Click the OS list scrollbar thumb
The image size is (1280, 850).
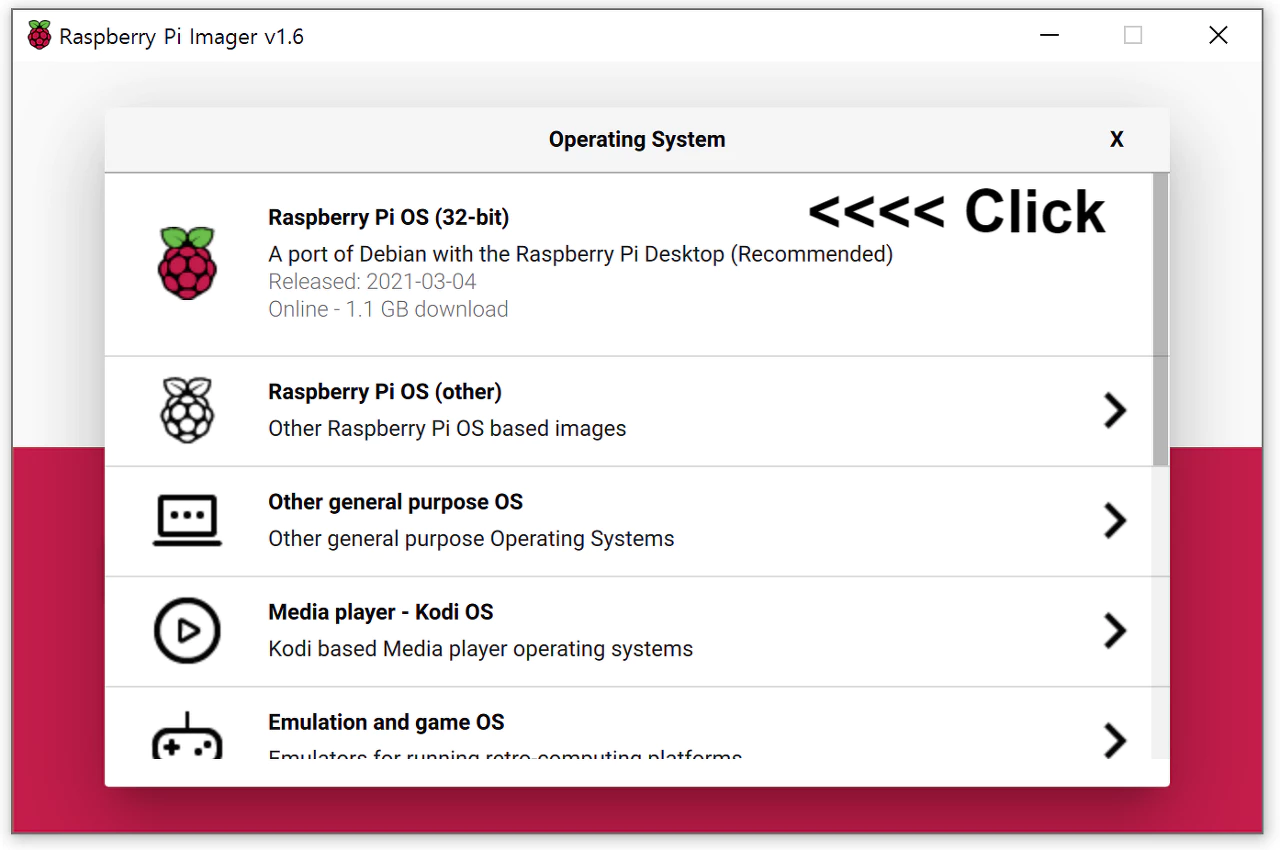click(x=1160, y=320)
